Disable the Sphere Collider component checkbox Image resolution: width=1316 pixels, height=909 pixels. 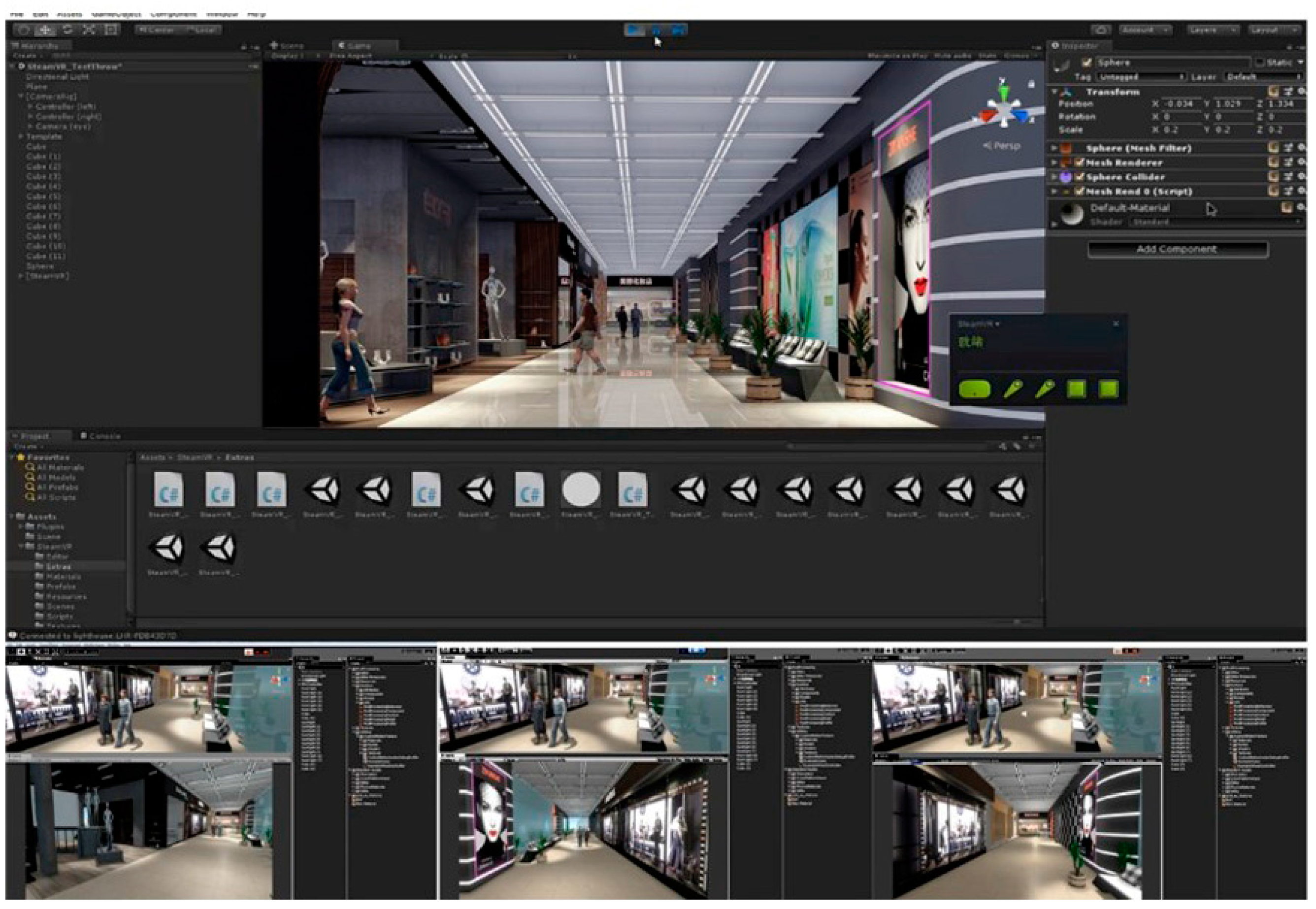1079,177
